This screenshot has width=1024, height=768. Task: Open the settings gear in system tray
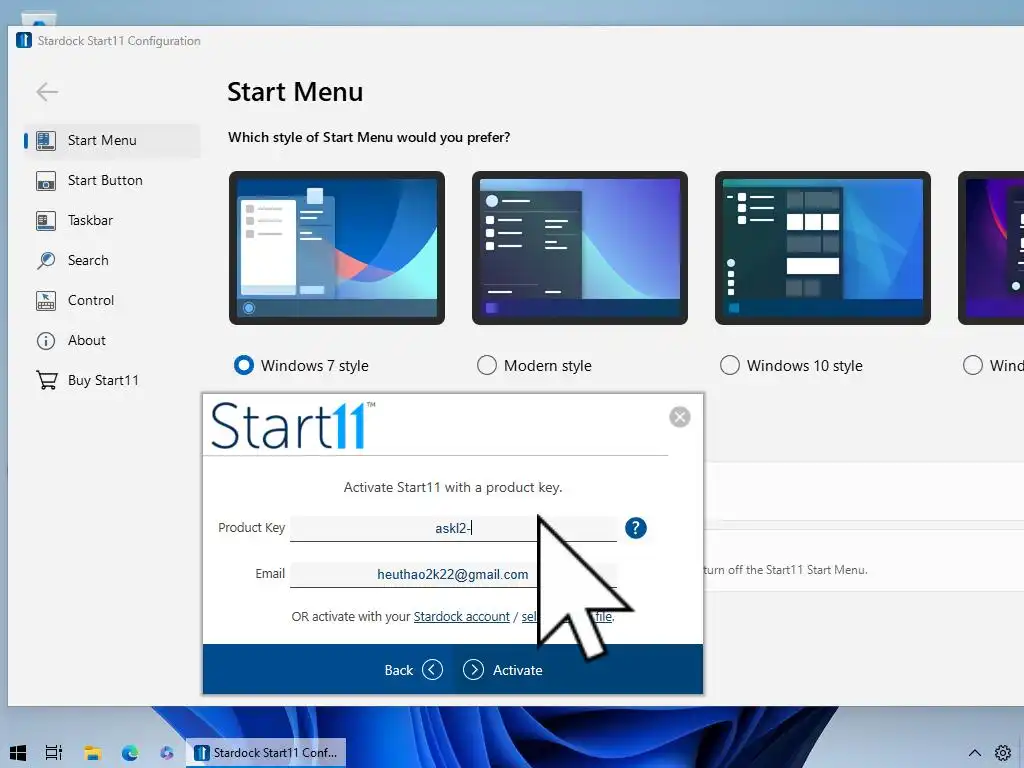(x=1002, y=753)
